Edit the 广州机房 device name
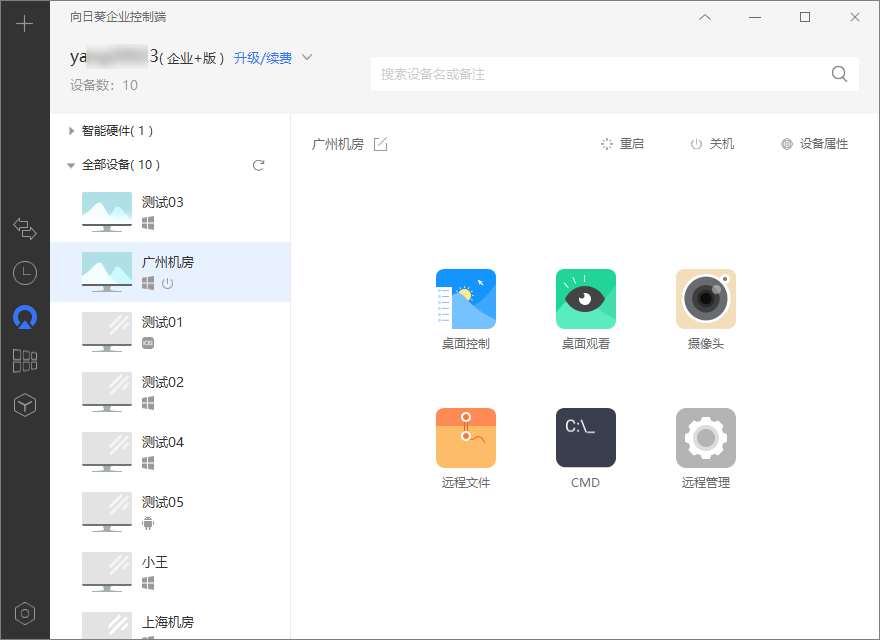The image size is (880, 640). [x=381, y=144]
